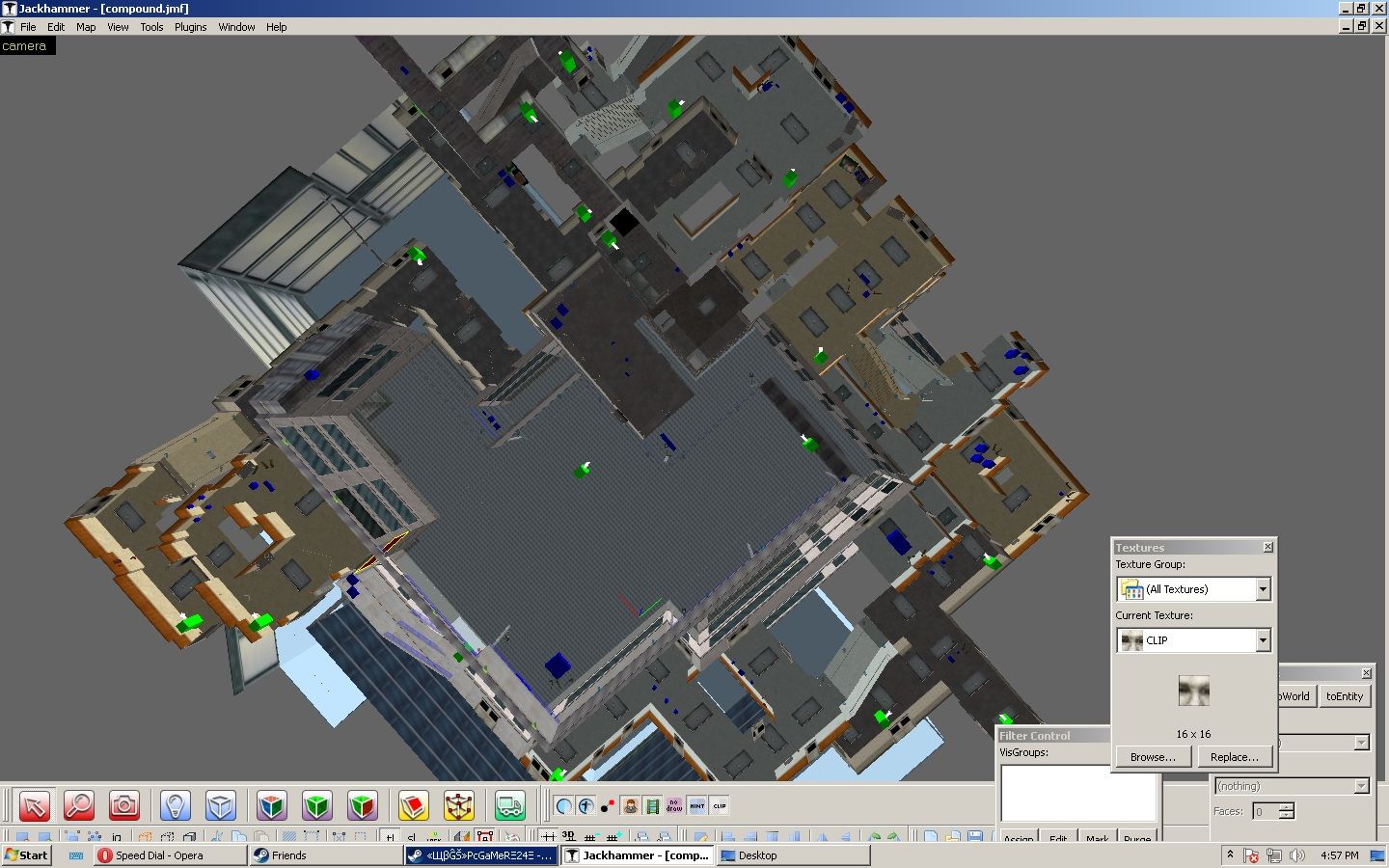Click the Browse... textures button
The image size is (1389, 868).
pos(1153,757)
